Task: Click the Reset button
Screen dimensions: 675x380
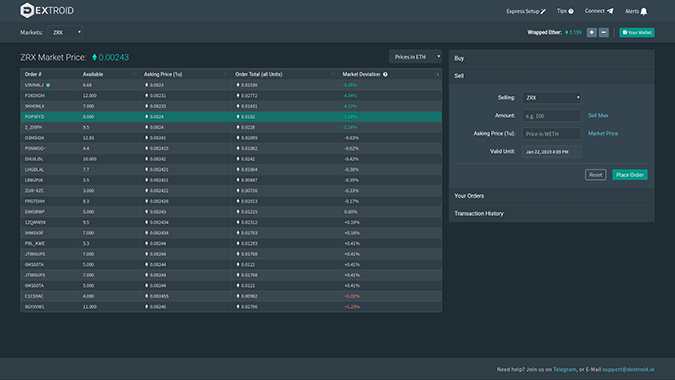Action: [596, 175]
